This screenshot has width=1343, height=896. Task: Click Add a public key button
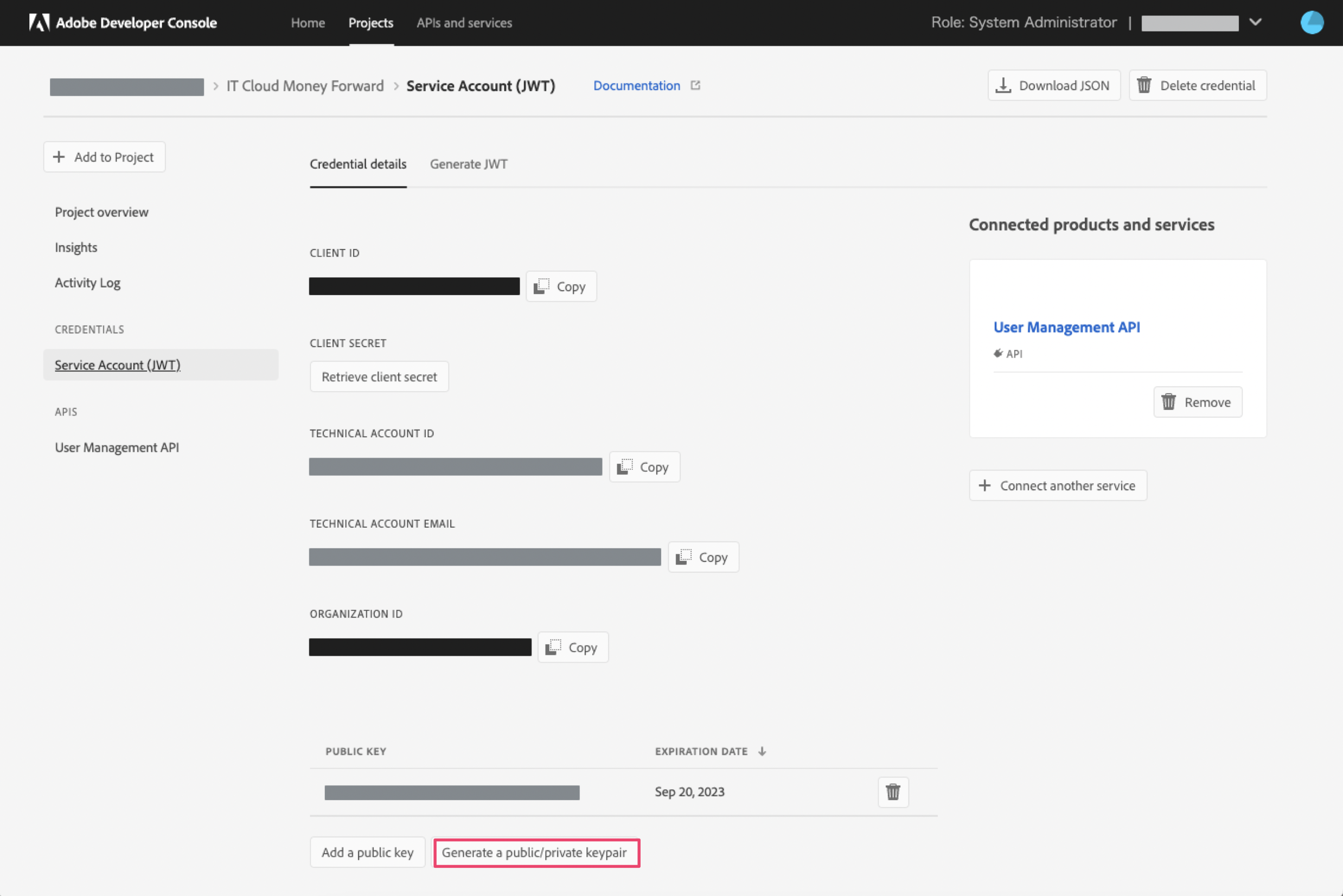tap(367, 853)
